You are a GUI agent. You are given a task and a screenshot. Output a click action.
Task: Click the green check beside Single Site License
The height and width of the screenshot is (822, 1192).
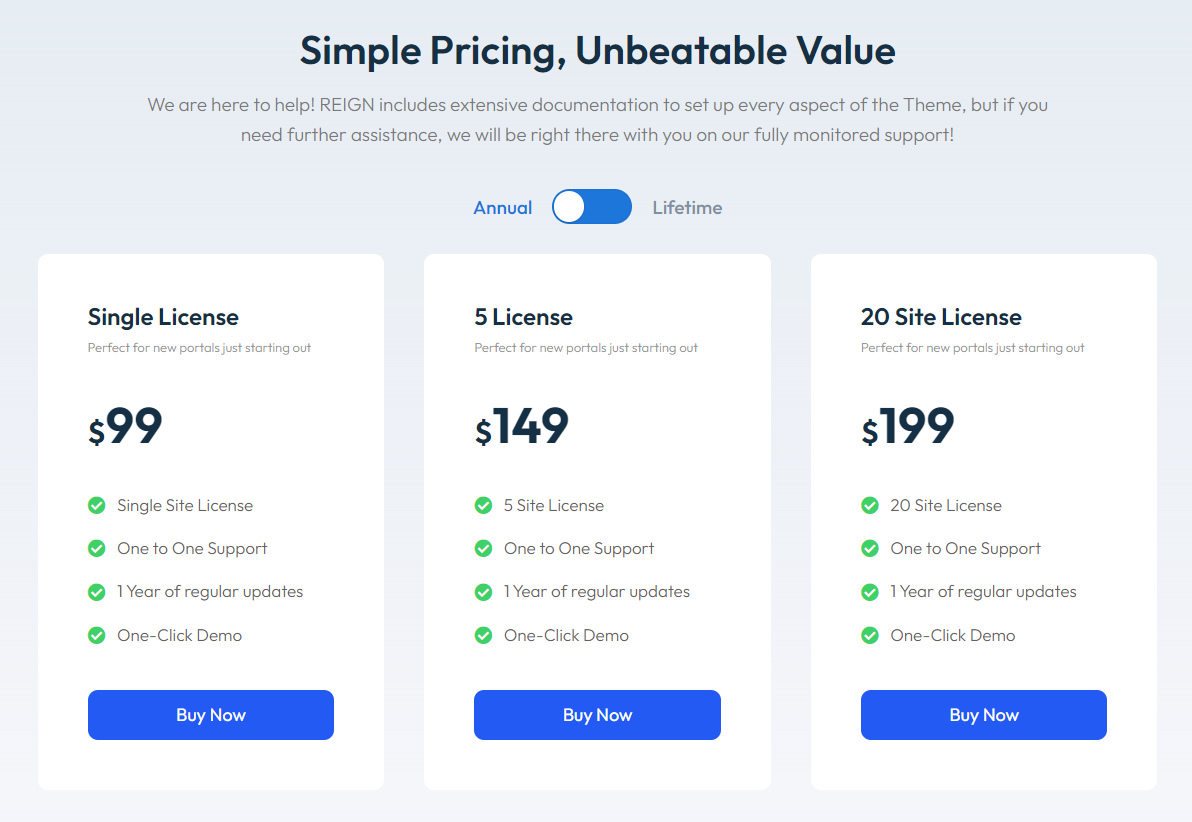coord(96,505)
